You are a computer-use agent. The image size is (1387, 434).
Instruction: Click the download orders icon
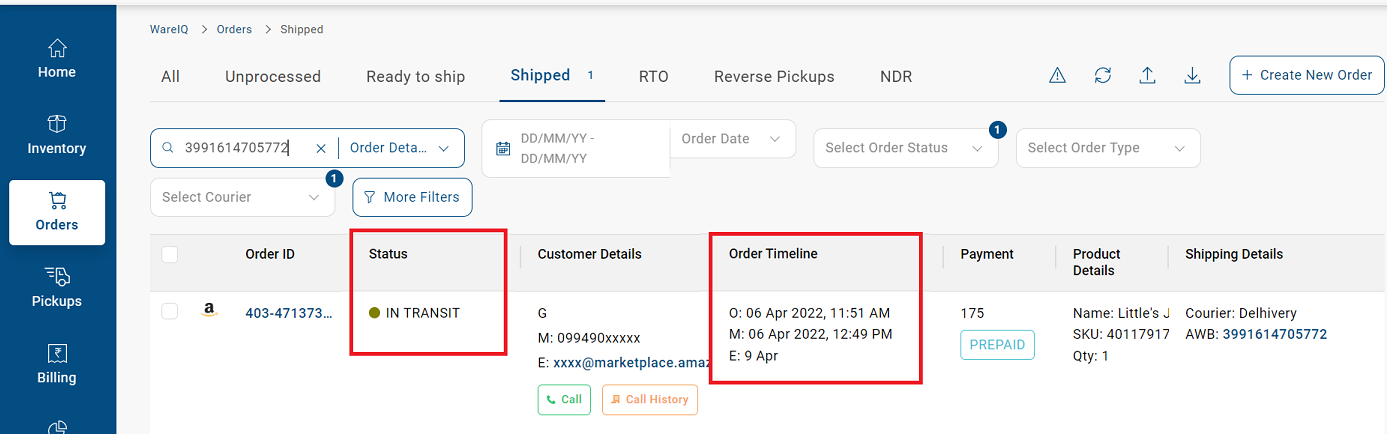click(1192, 75)
